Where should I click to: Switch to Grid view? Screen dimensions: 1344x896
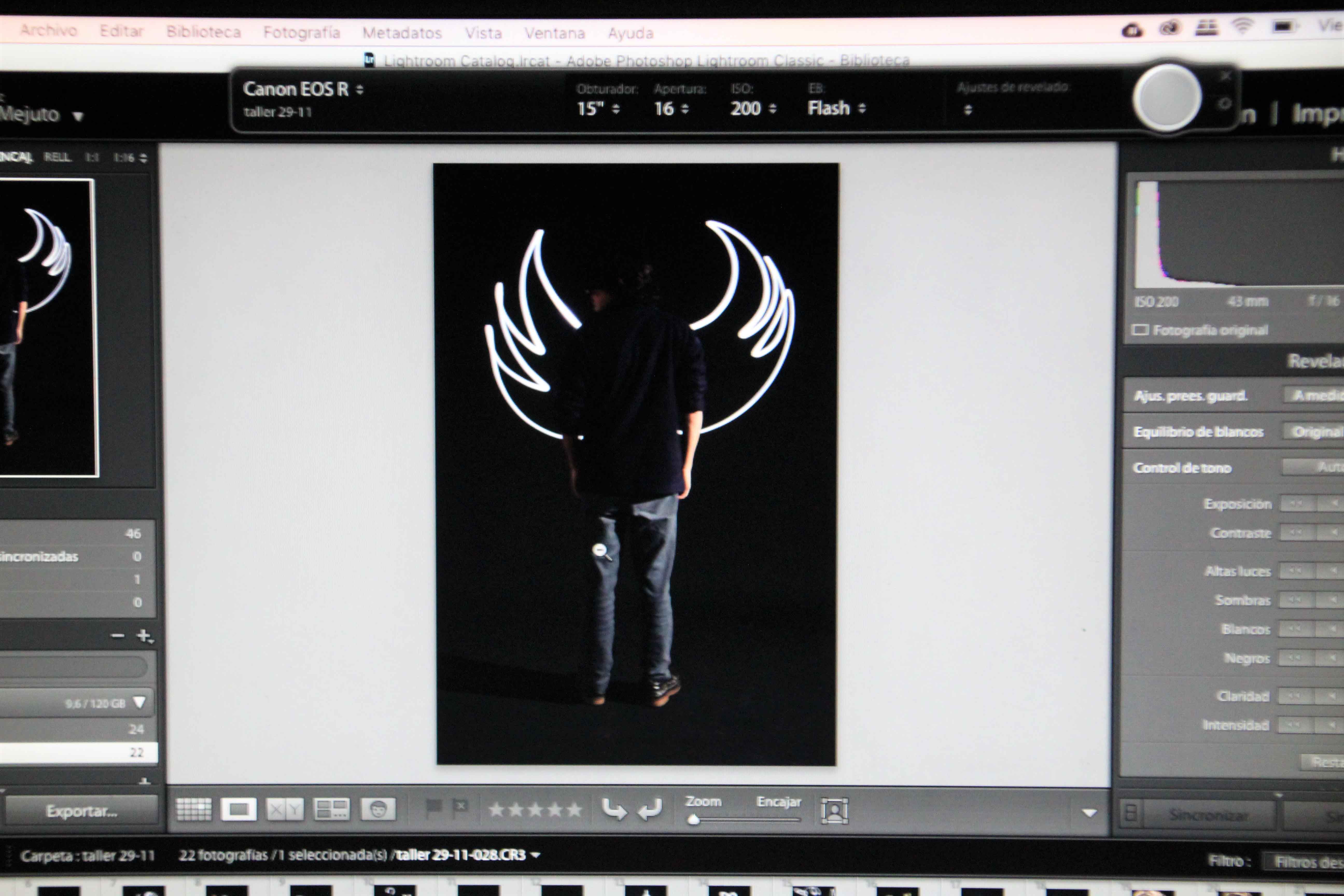point(194,809)
